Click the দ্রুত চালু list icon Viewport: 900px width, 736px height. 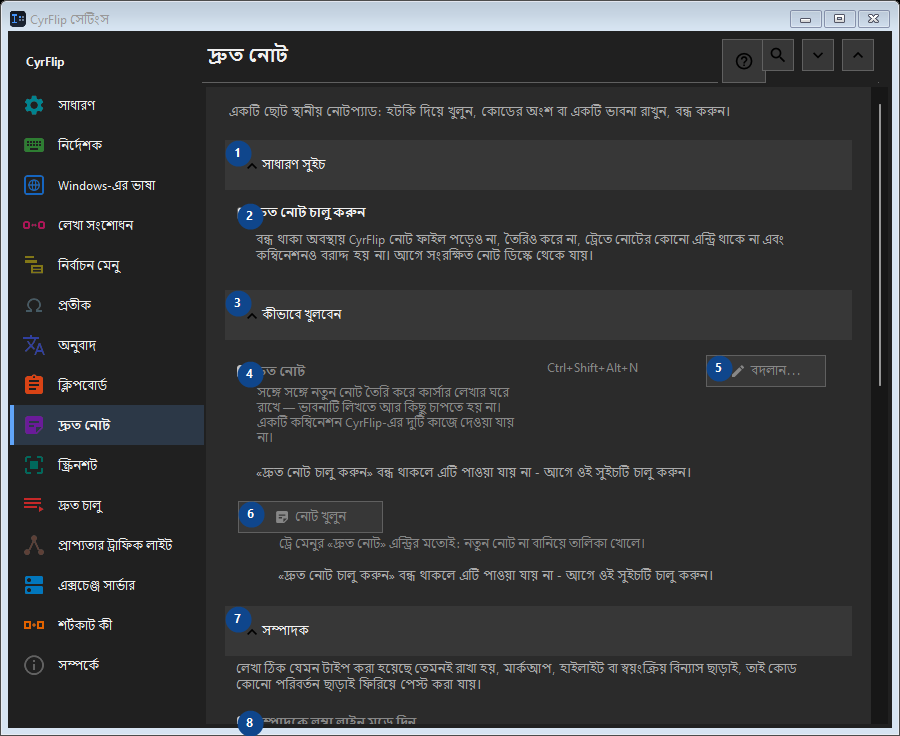coord(34,505)
